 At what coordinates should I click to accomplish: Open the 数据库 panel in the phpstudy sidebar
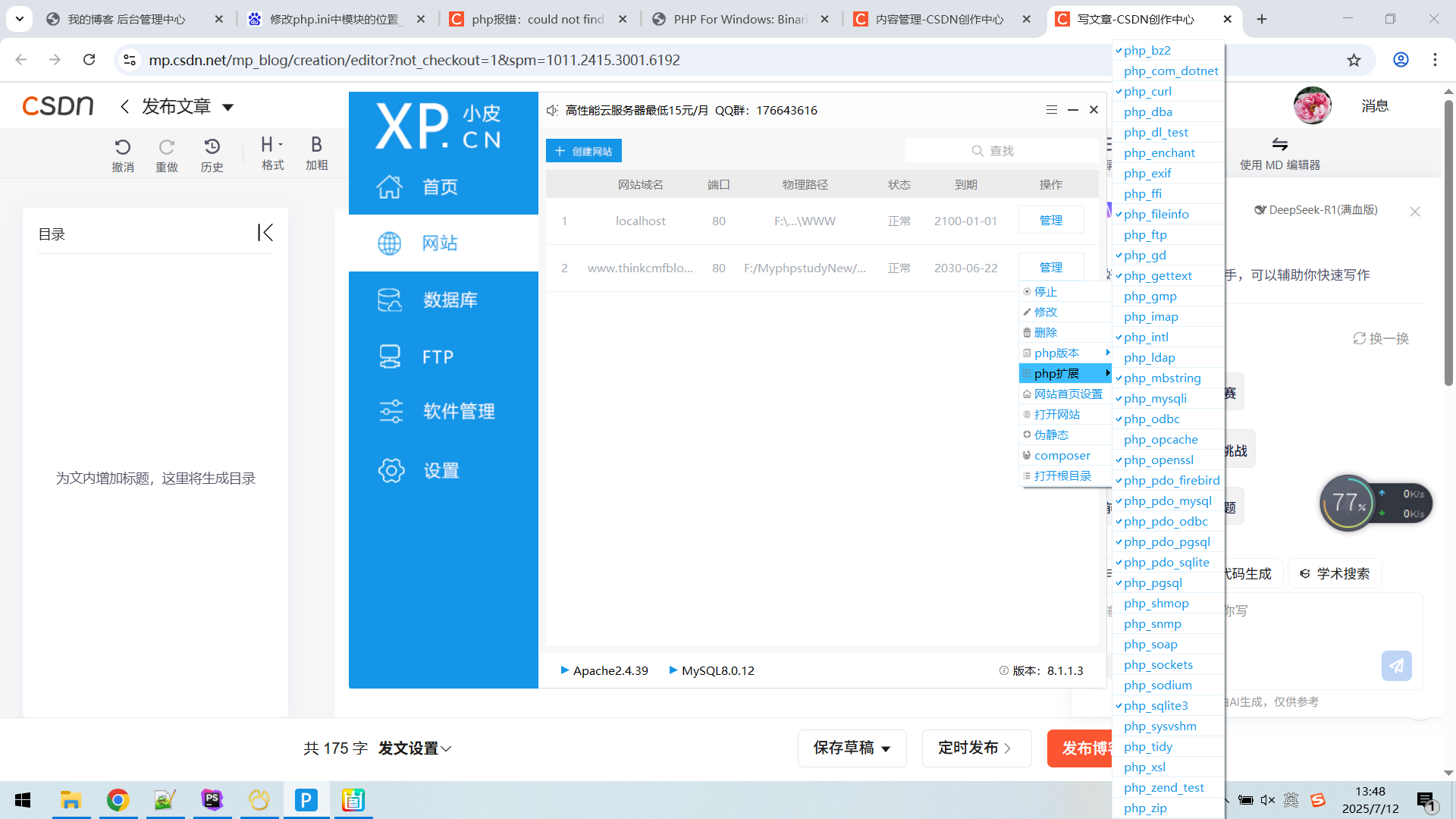[x=443, y=299]
